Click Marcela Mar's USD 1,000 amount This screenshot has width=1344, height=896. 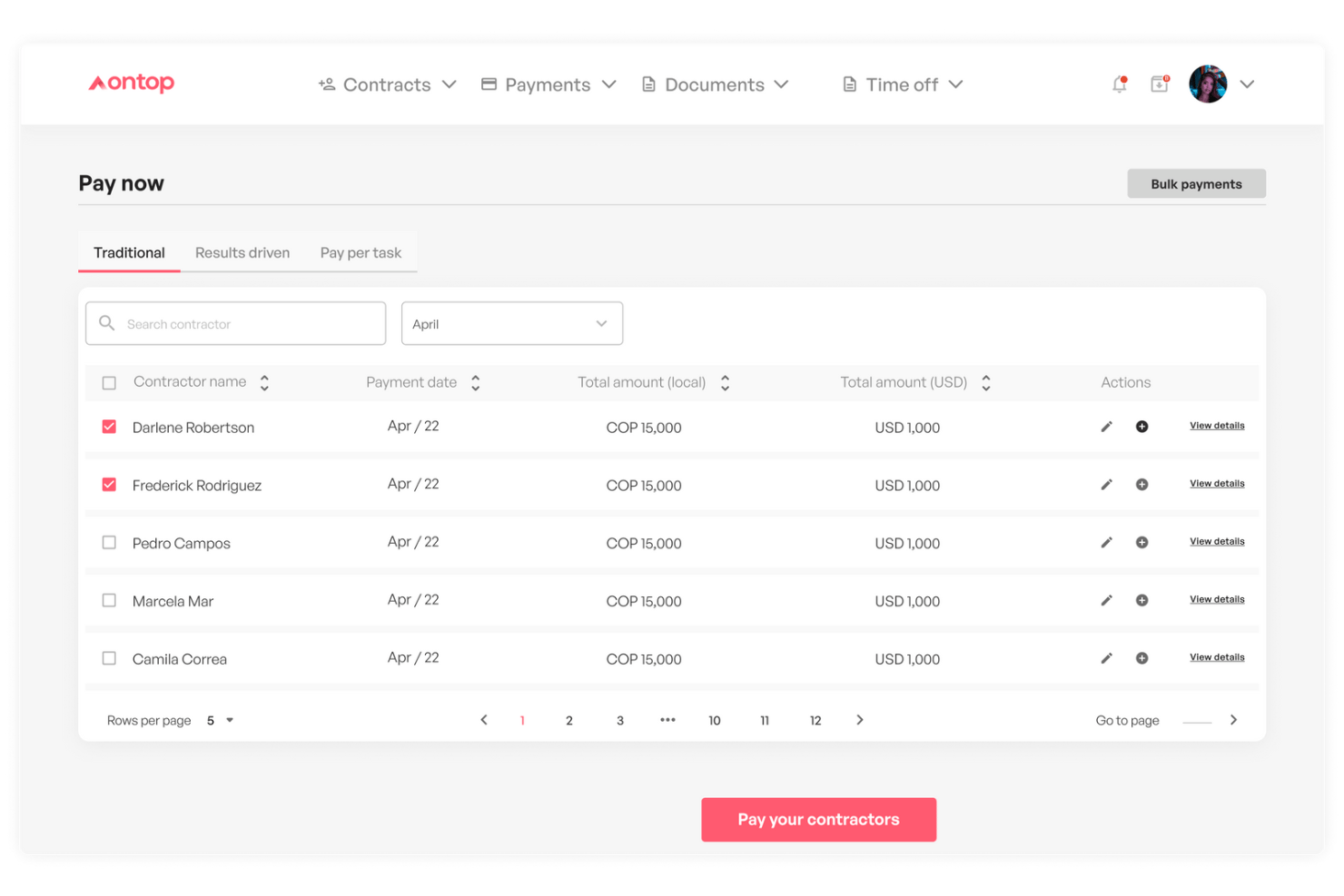click(x=907, y=602)
